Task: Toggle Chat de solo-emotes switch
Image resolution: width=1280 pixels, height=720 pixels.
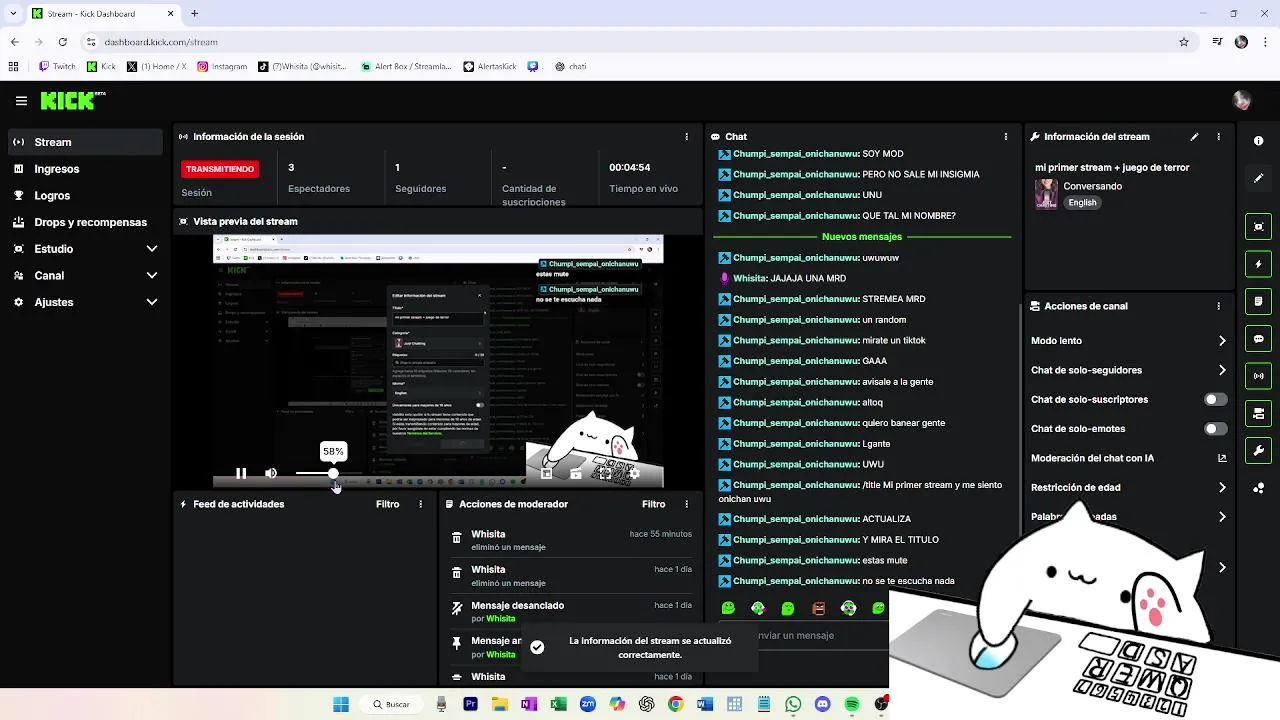Action: pos(1215,429)
